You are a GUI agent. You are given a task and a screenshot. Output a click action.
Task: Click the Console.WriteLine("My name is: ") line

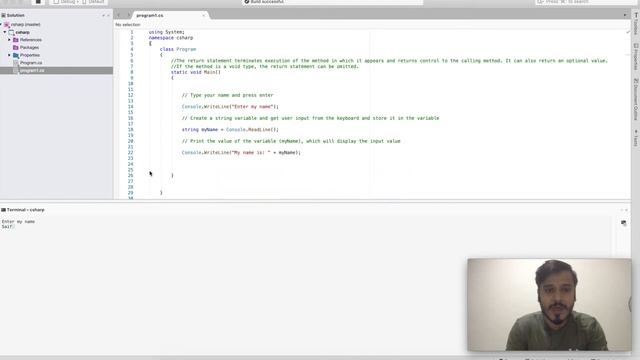241,152
